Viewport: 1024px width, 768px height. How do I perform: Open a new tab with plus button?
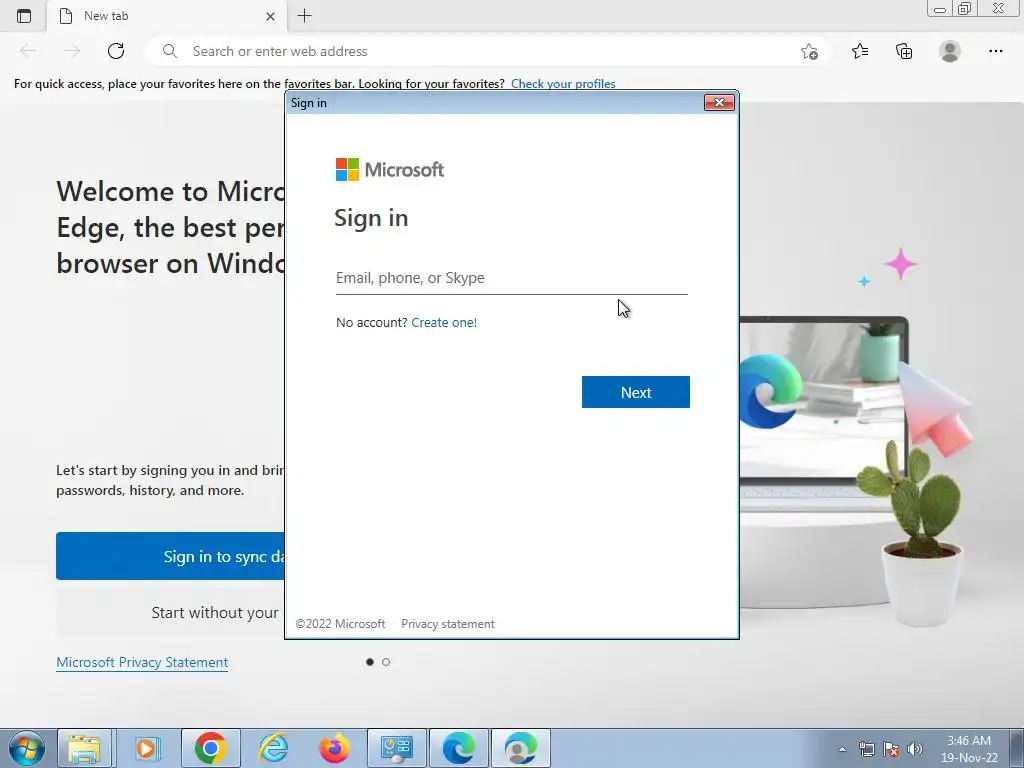(x=304, y=16)
